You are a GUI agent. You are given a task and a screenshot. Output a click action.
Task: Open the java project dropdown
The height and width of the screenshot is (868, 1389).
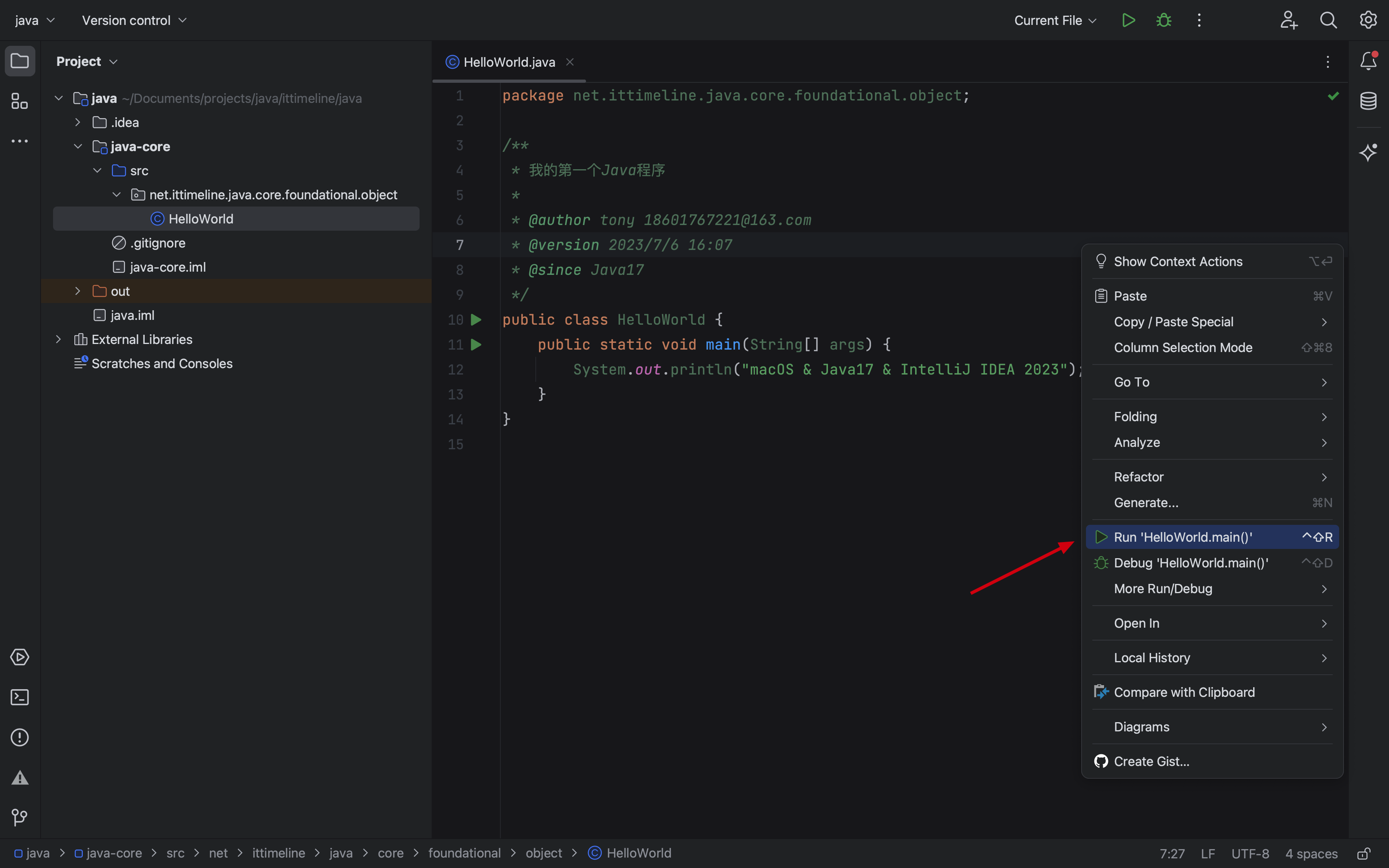pos(35,20)
